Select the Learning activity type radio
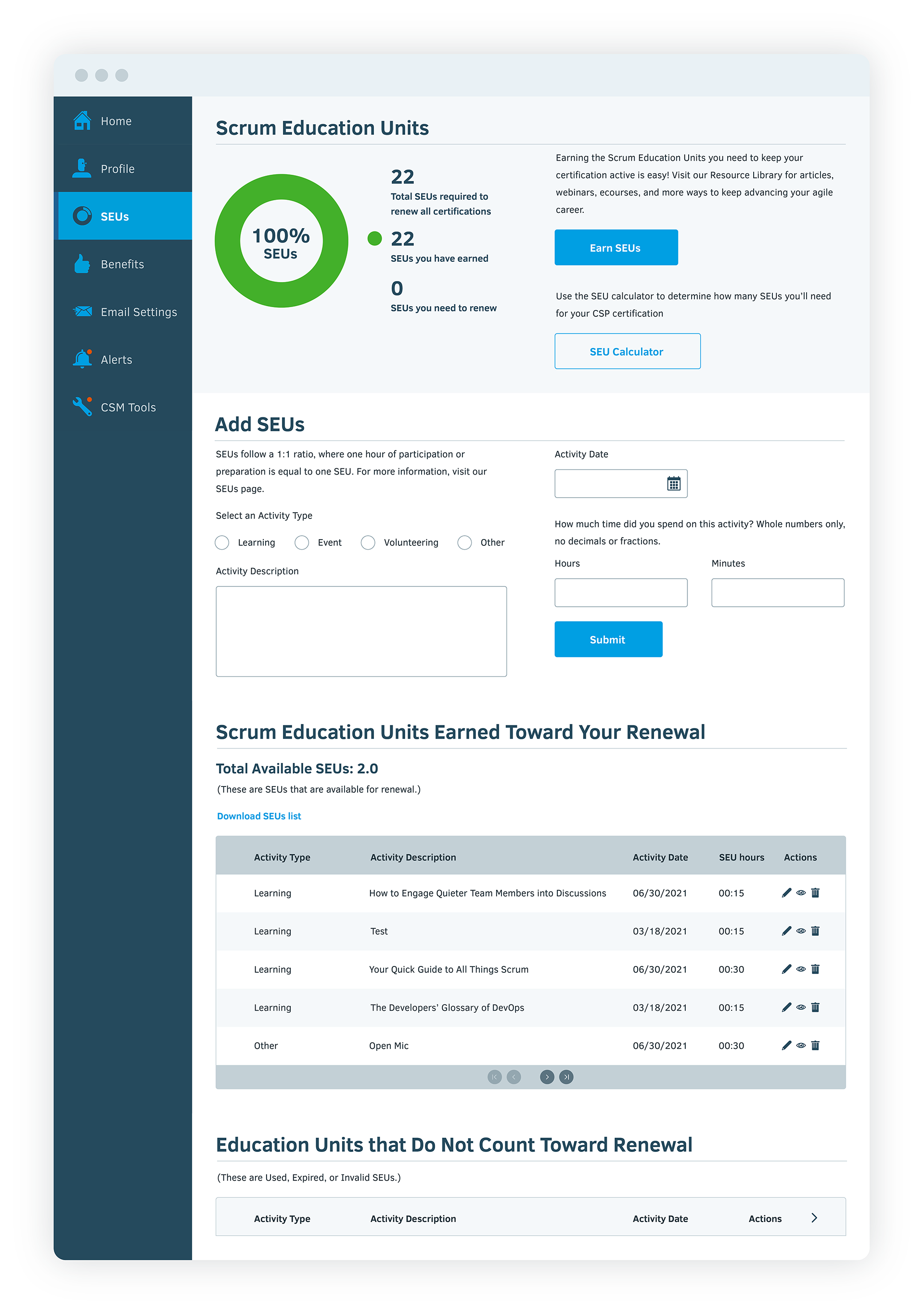The width and height of the screenshot is (924, 1314). (222, 542)
